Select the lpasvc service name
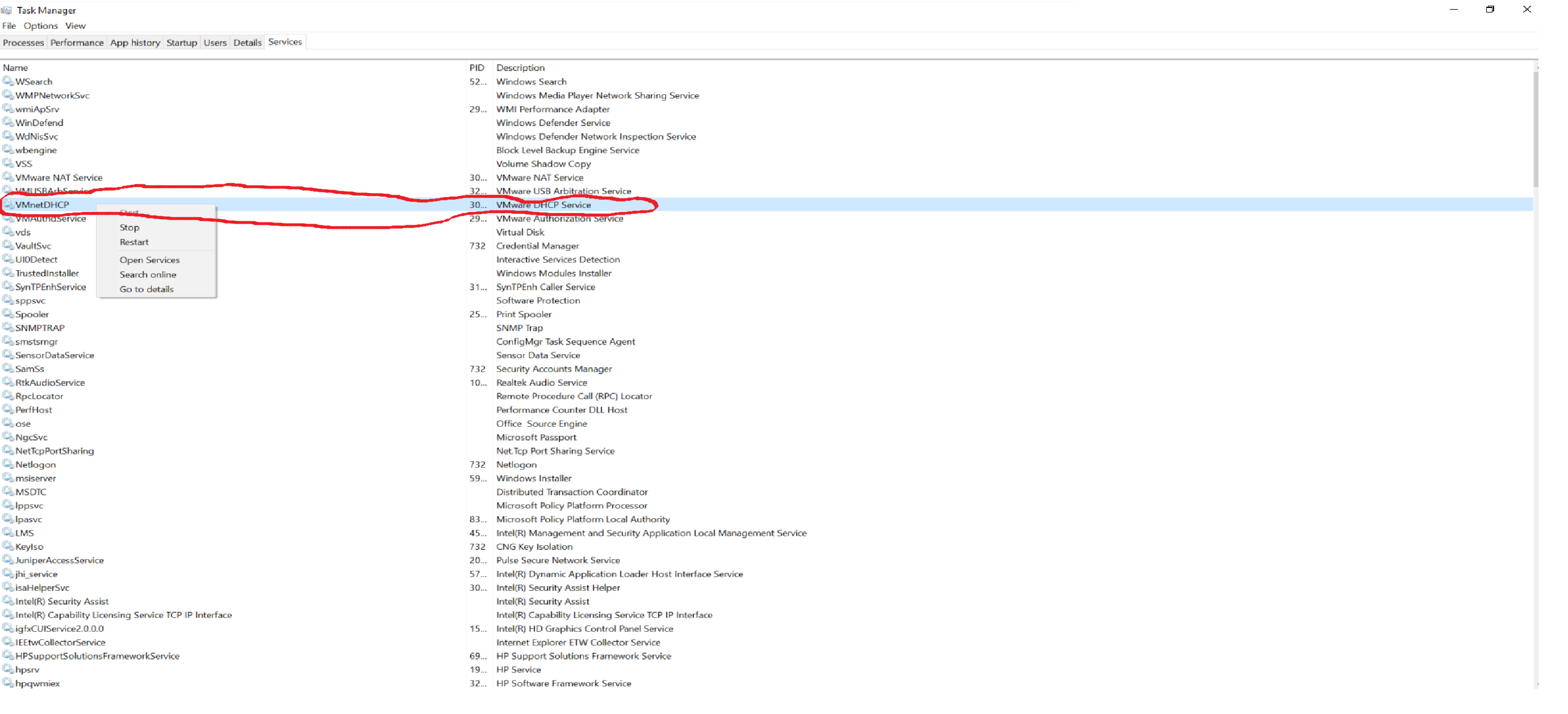1568x714 pixels. [28, 519]
